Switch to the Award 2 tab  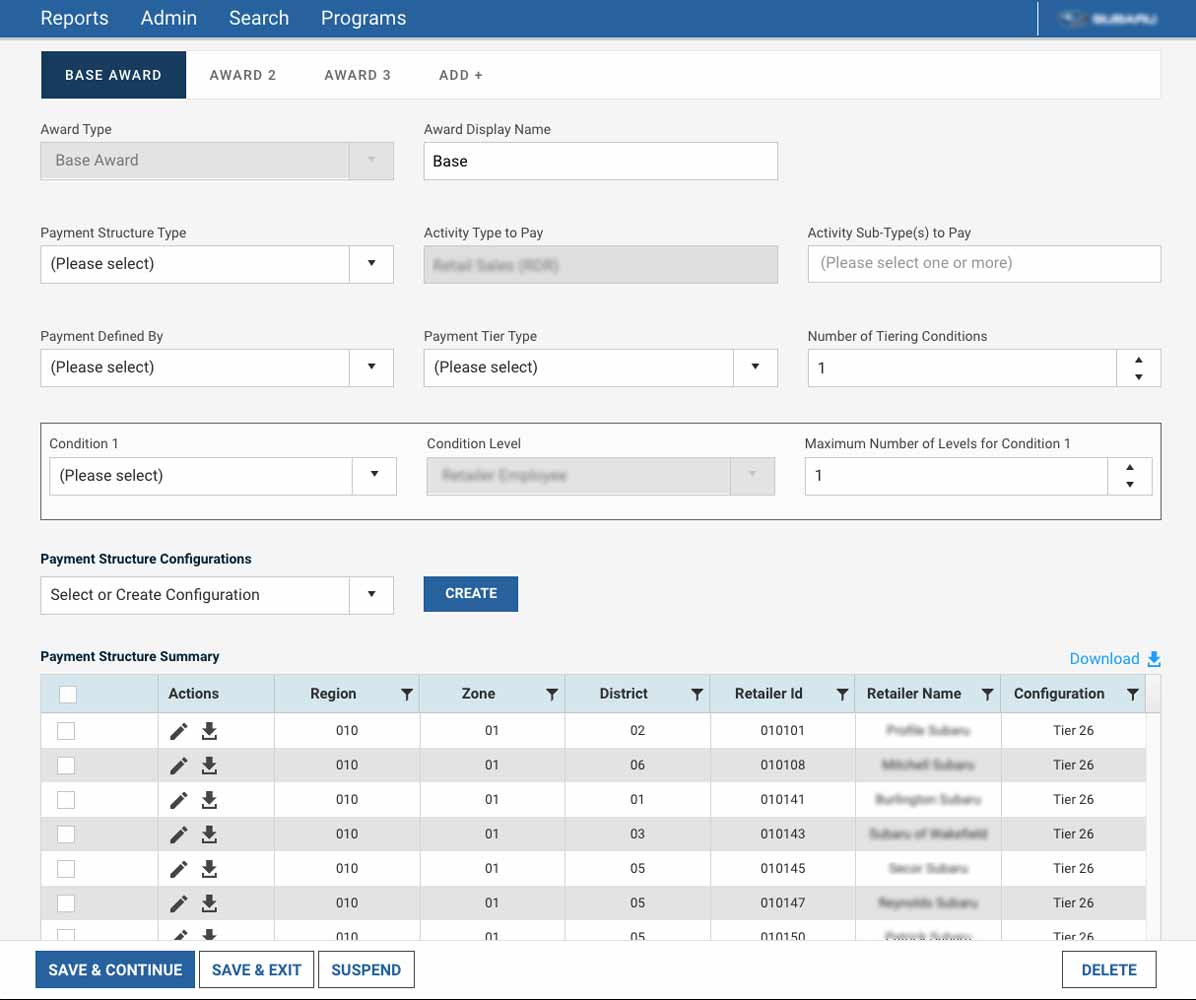pos(243,75)
